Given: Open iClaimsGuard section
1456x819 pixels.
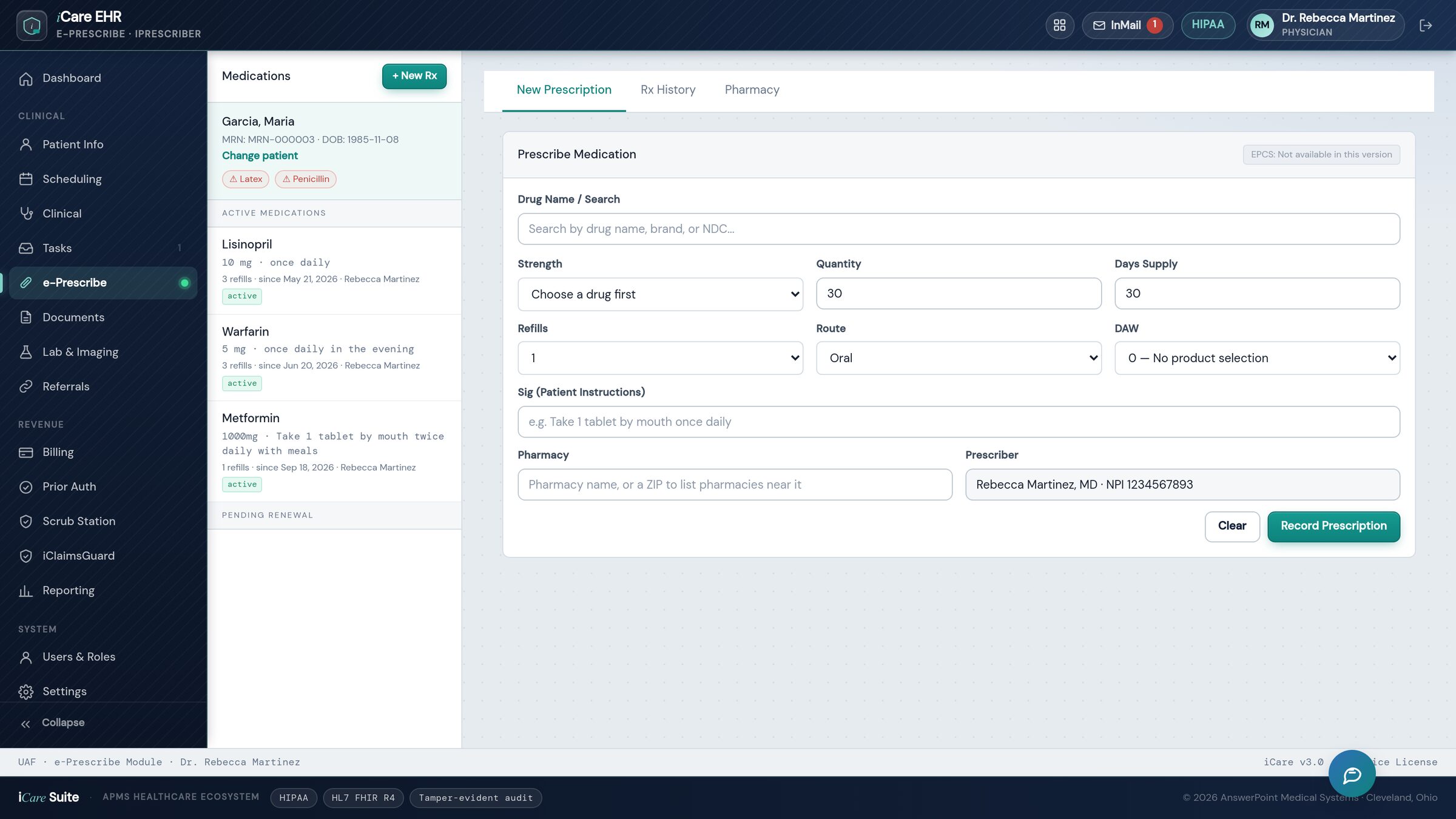Looking at the screenshot, I should 103,556.
